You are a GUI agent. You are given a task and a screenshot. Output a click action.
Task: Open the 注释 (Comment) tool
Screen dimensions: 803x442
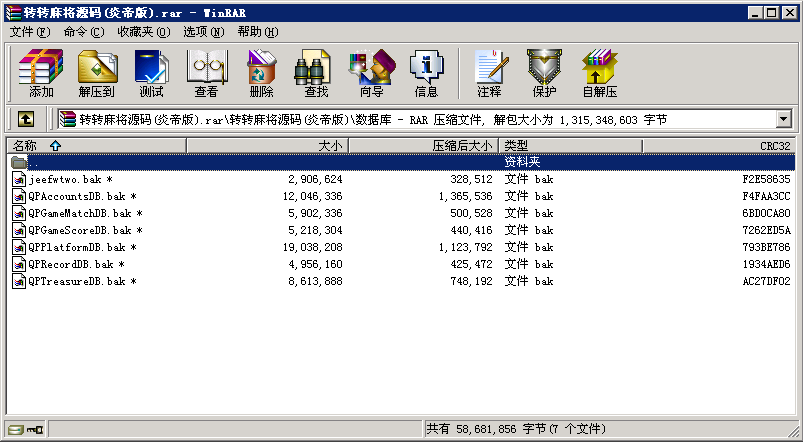click(489, 74)
